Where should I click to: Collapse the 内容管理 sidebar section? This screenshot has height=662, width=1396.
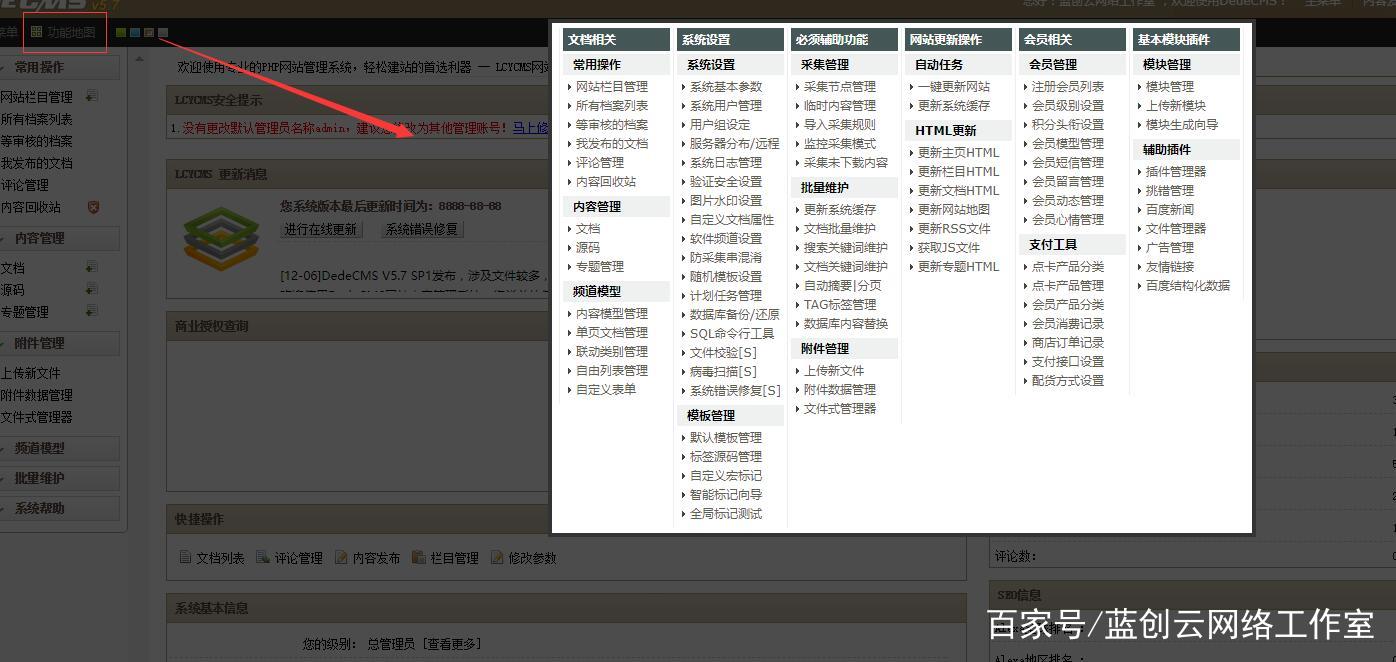point(59,238)
